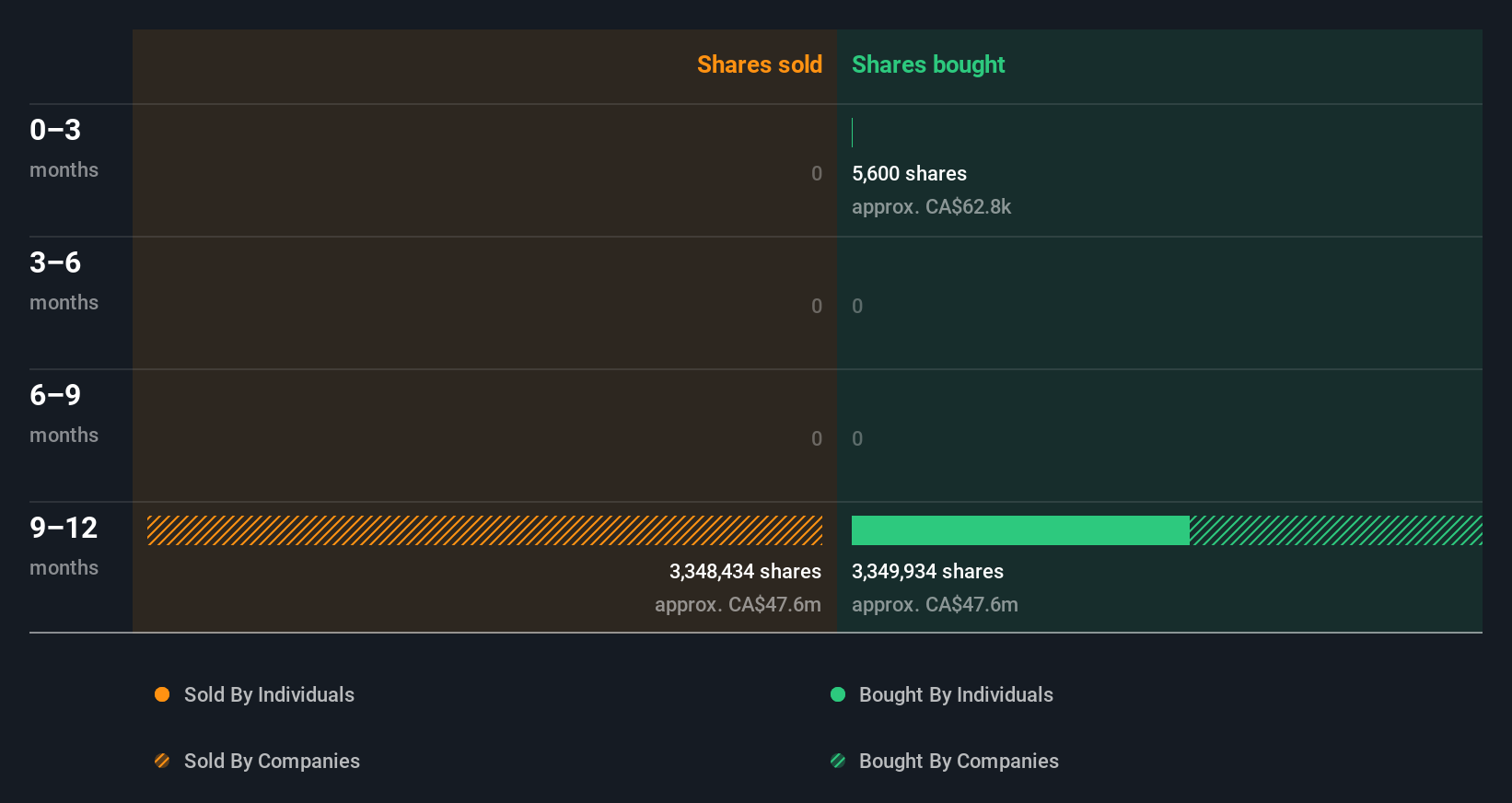
Task: Click the solid green bought bar for 9–12 months
Action: [1020, 530]
